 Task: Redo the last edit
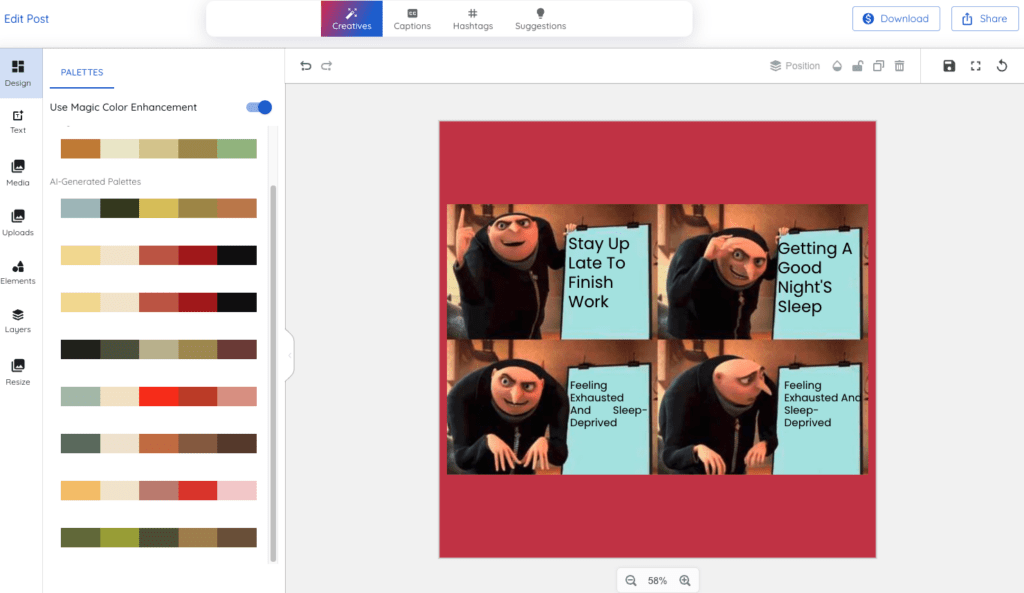click(327, 66)
